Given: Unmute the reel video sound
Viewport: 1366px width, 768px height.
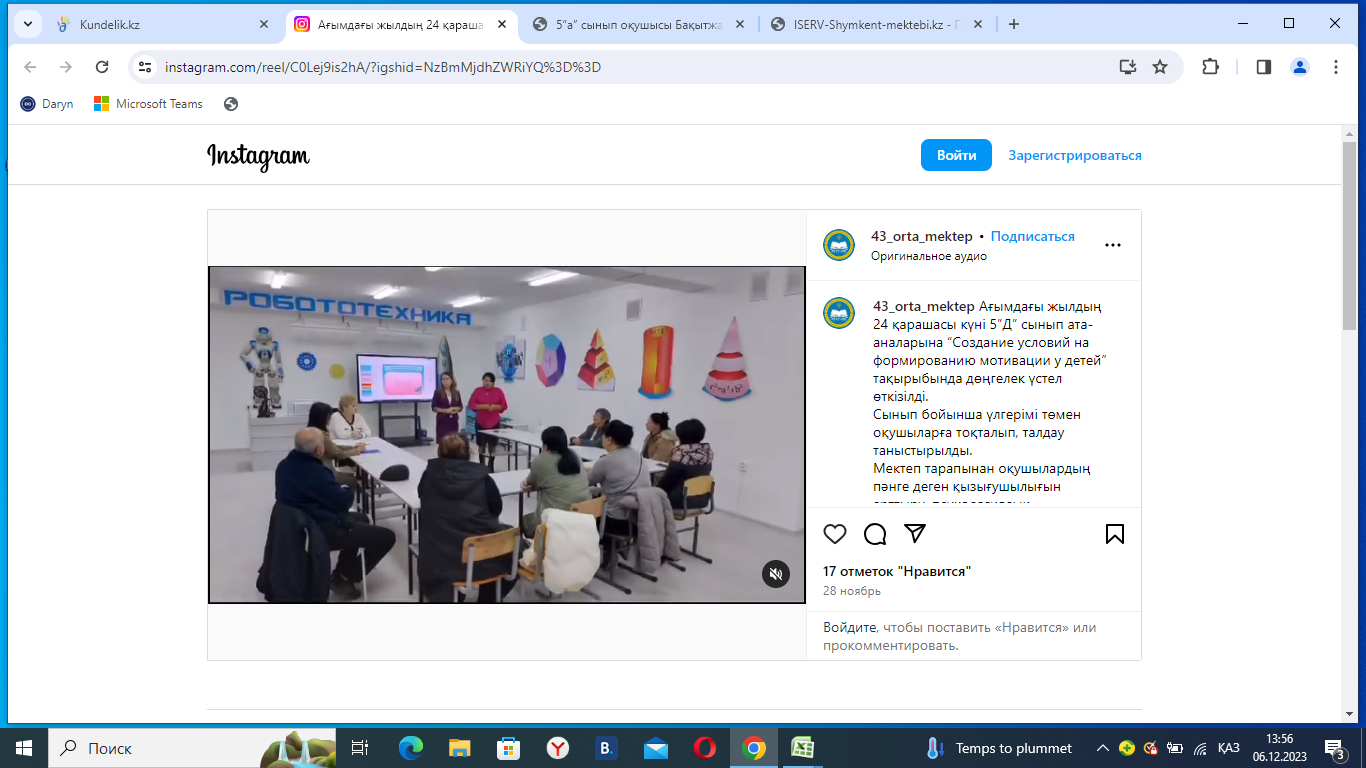Looking at the screenshot, I should click(776, 573).
